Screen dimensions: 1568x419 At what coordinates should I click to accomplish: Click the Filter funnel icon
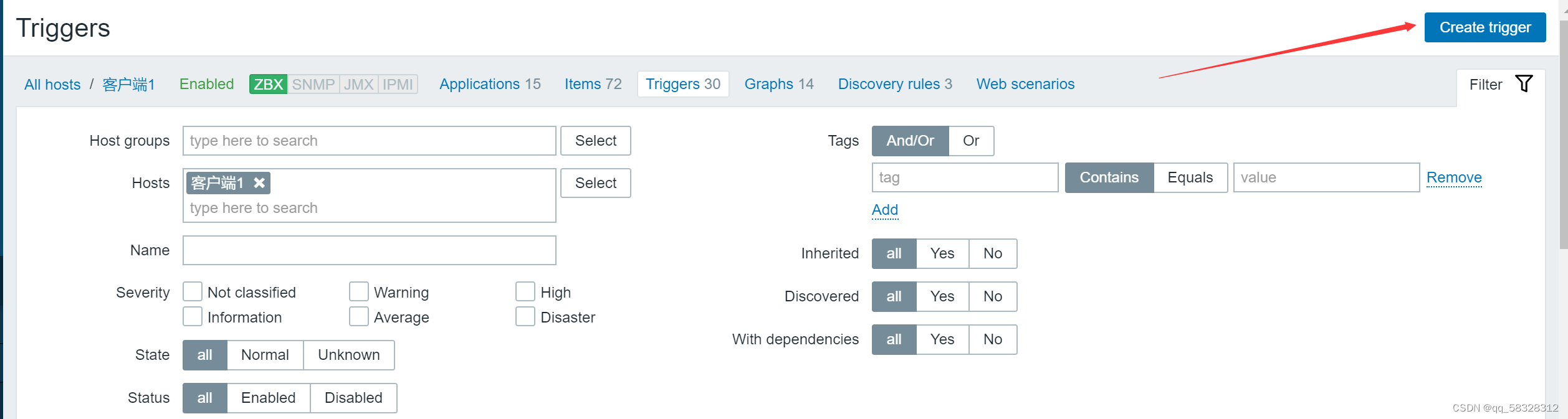1524,84
